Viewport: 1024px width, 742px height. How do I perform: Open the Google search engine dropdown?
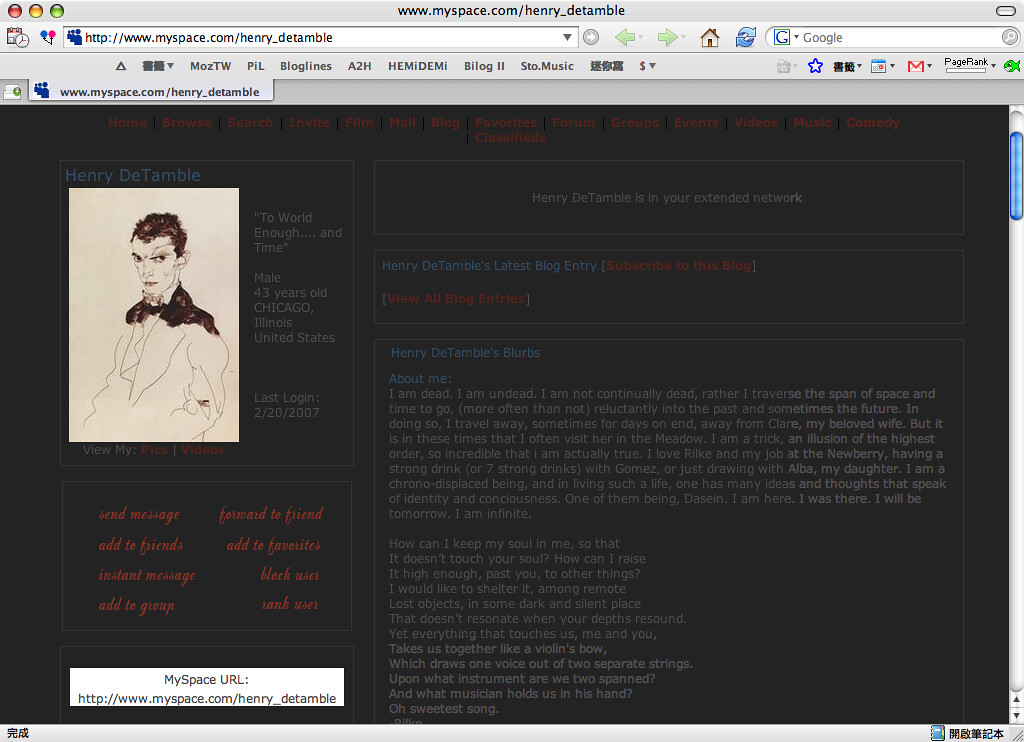[785, 38]
